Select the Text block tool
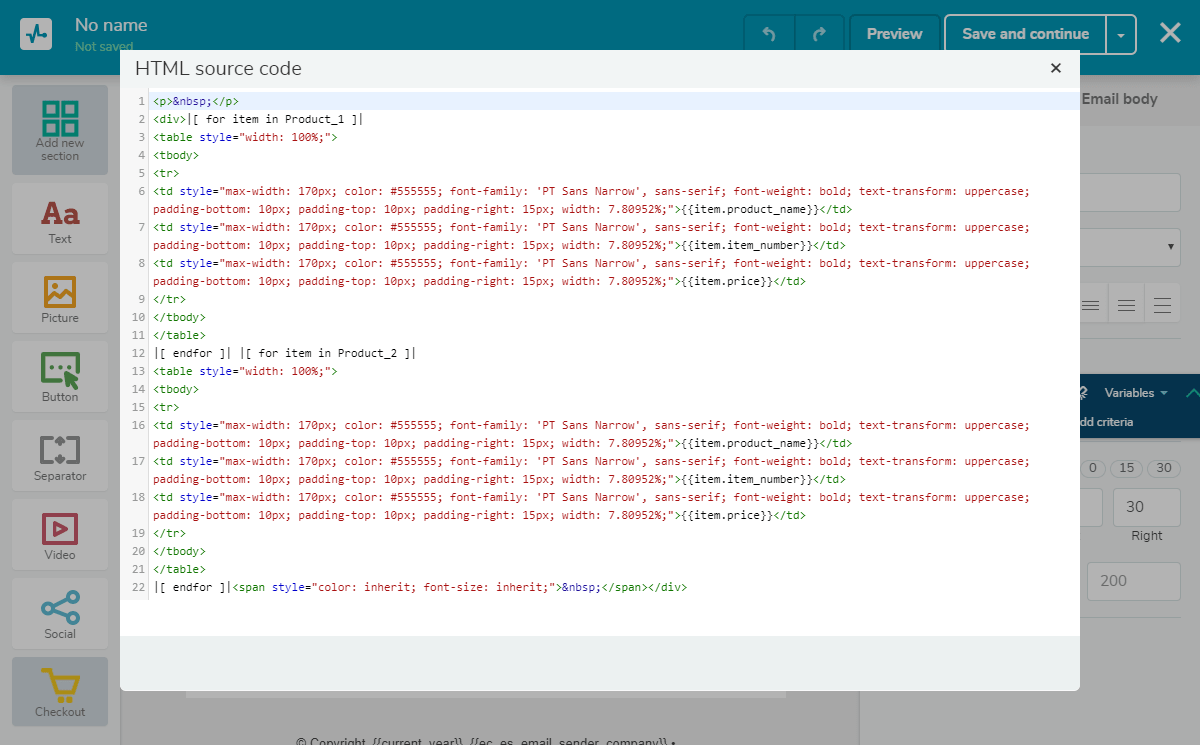1200x745 pixels. click(x=60, y=221)
